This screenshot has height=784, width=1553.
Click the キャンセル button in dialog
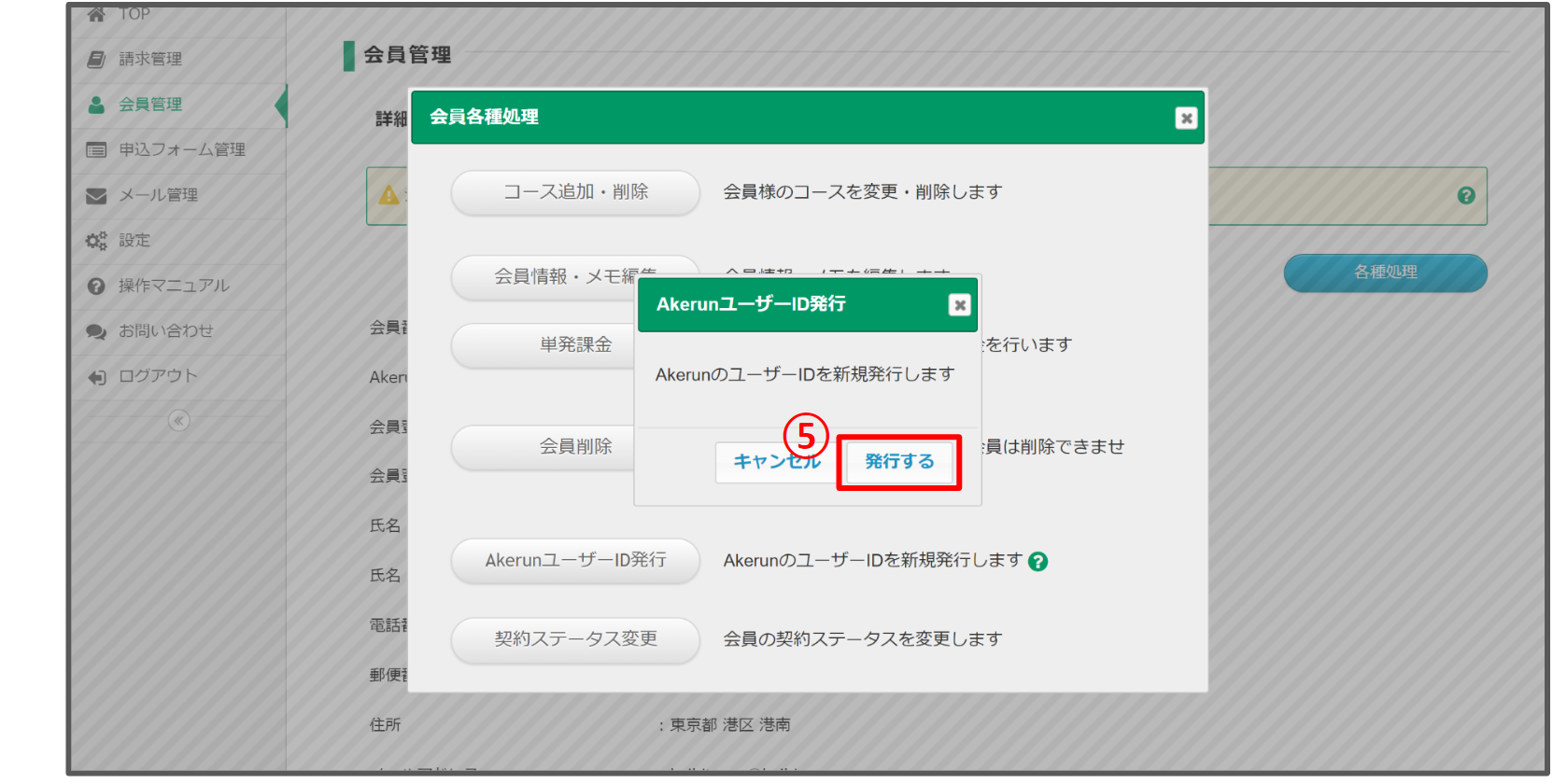[x=776, y=462]
